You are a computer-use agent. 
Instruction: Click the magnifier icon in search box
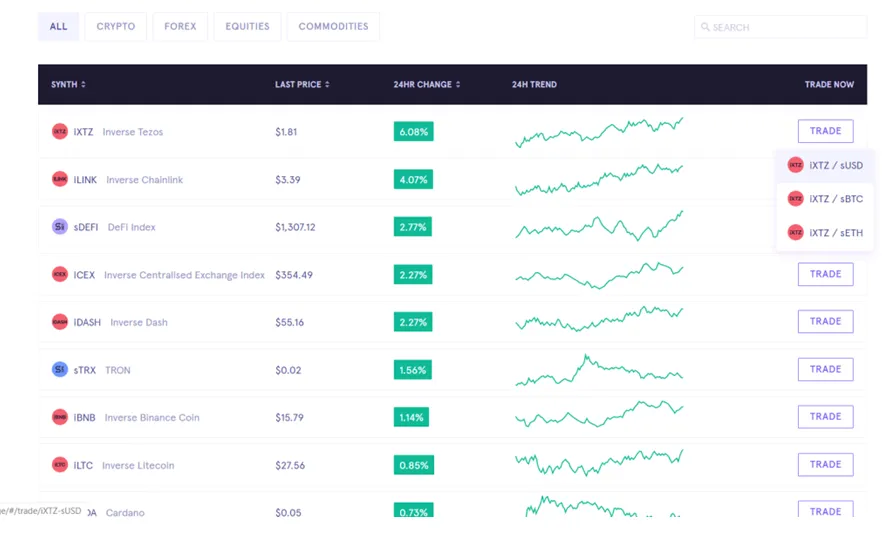tap(705, 27)
